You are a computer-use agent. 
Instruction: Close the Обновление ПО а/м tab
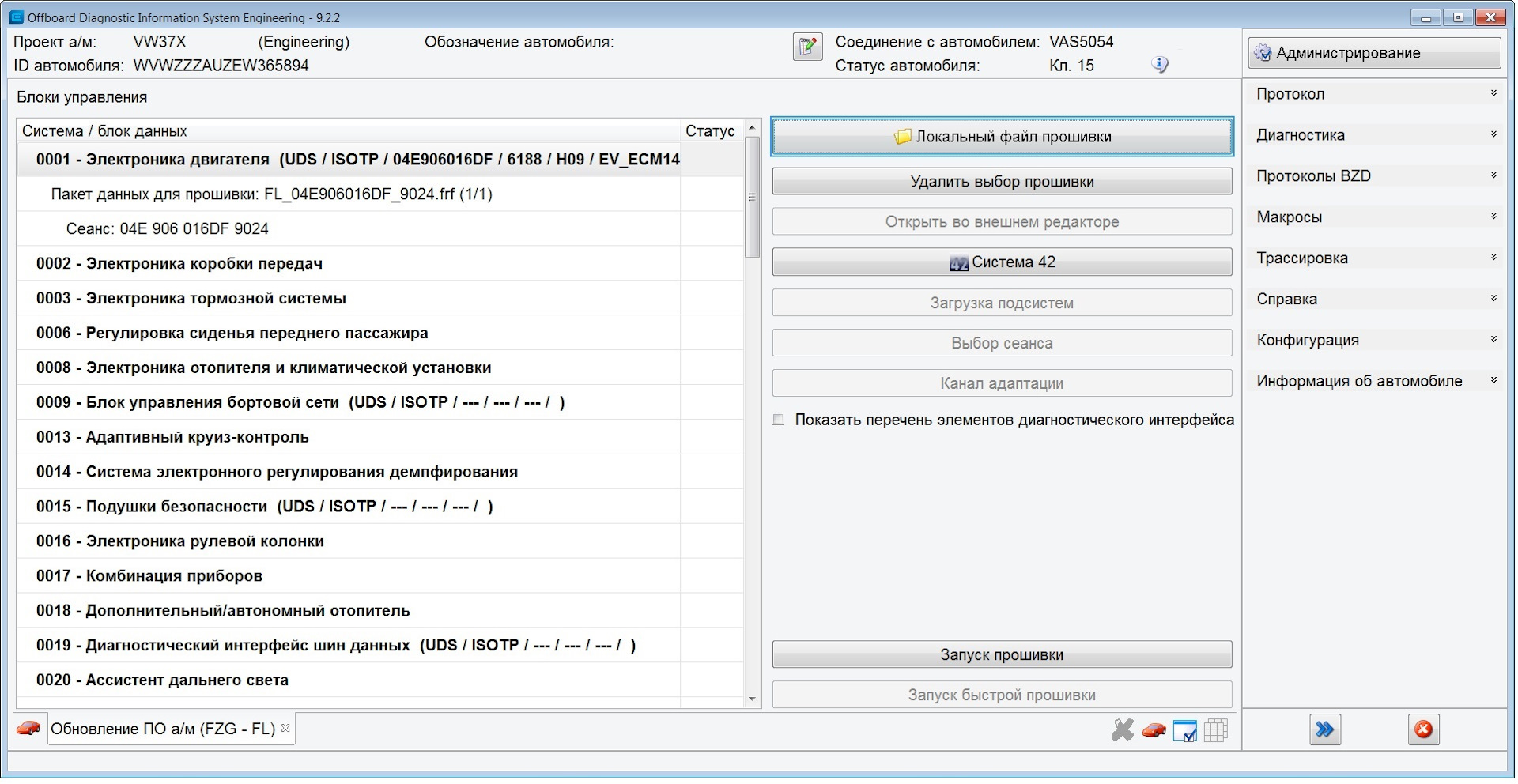285,728
